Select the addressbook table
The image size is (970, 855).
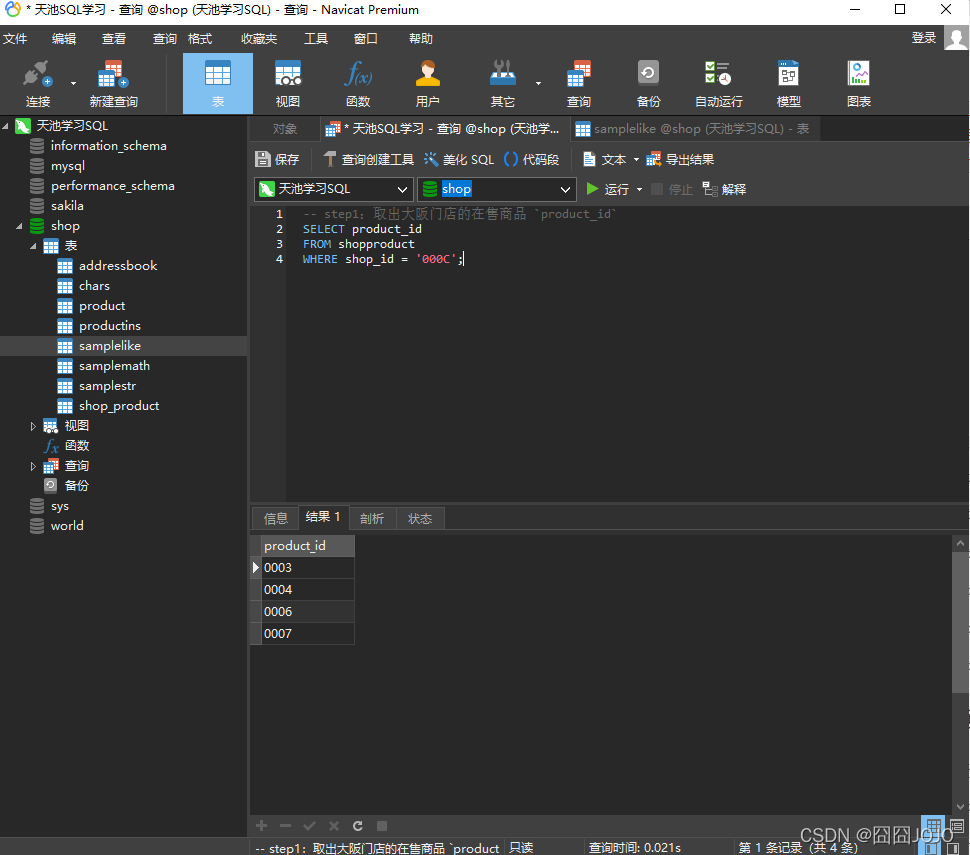tap(118, 266)
